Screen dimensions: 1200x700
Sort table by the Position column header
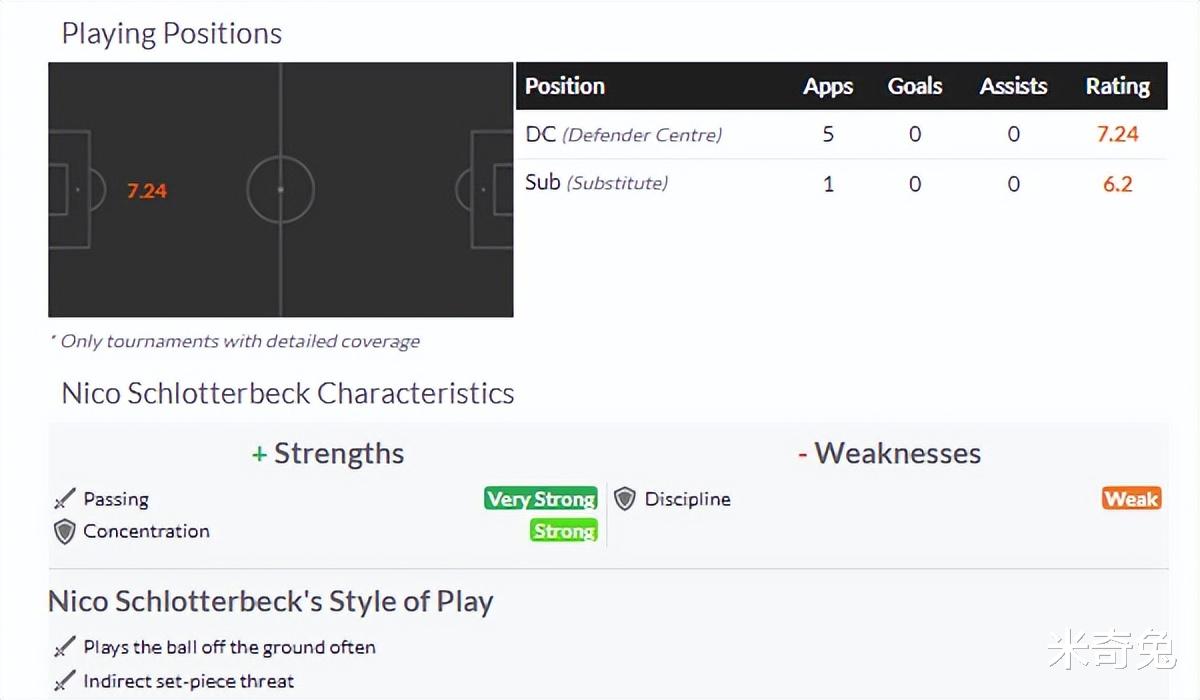tap(565, 86)
